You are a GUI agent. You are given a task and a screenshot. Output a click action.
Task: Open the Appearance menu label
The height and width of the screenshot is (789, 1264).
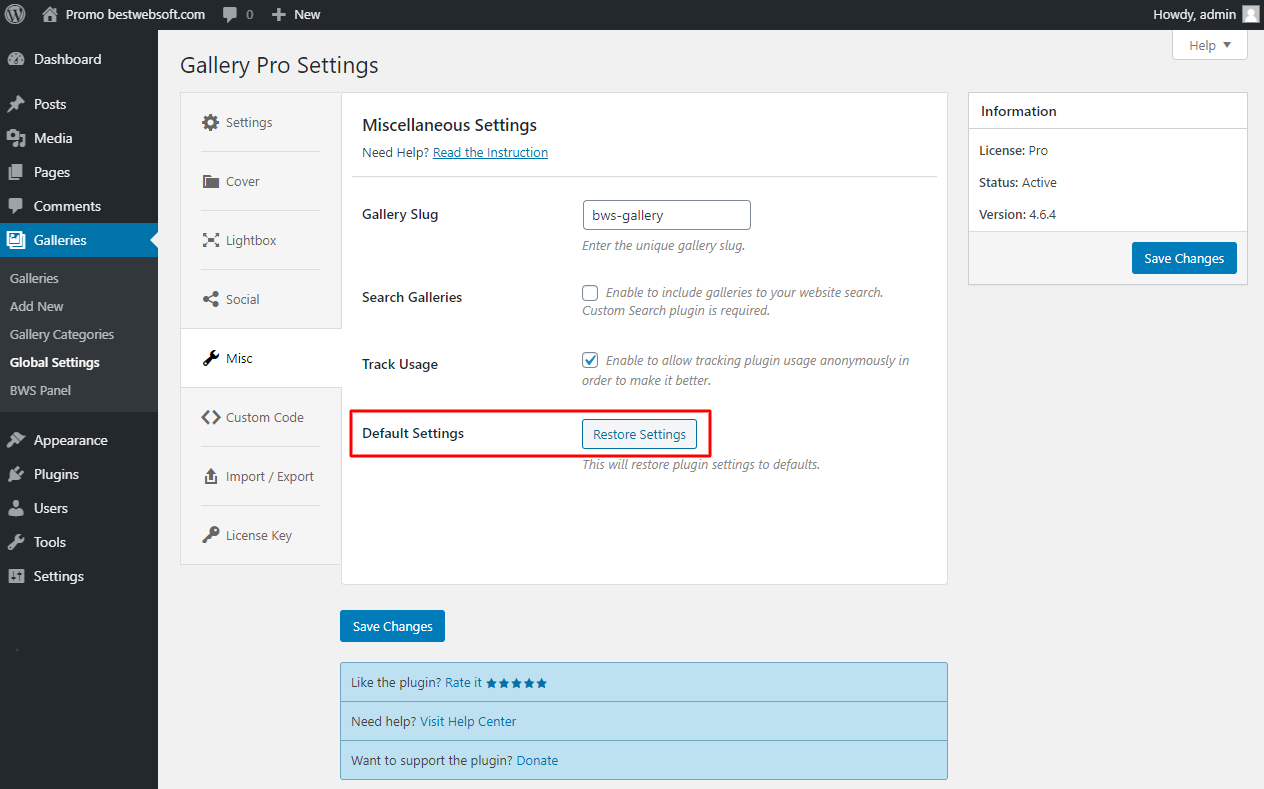(70, 440)
